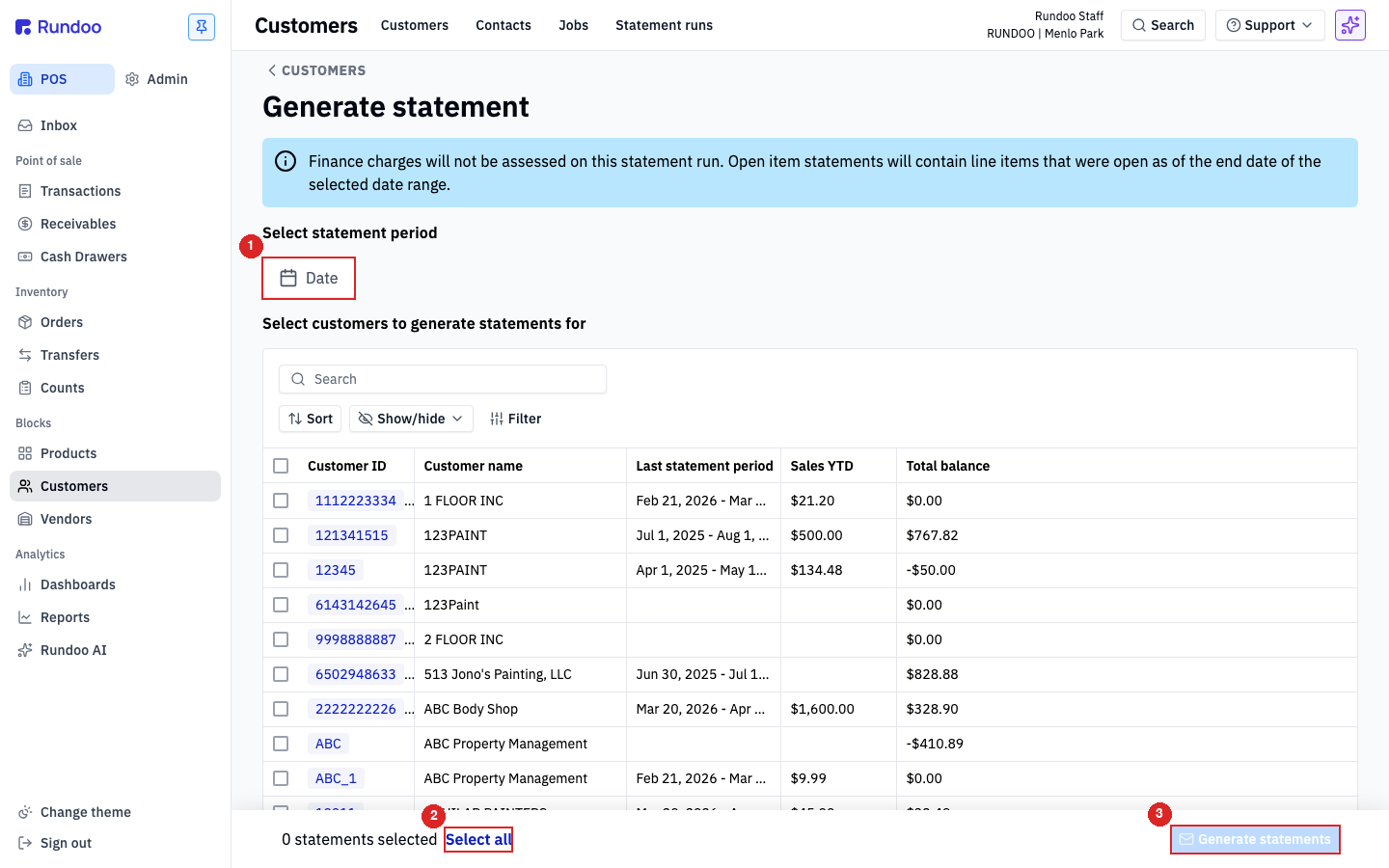Select Customers in sidebar
Screen dimensions: 1389x868
tap(115, 486)
